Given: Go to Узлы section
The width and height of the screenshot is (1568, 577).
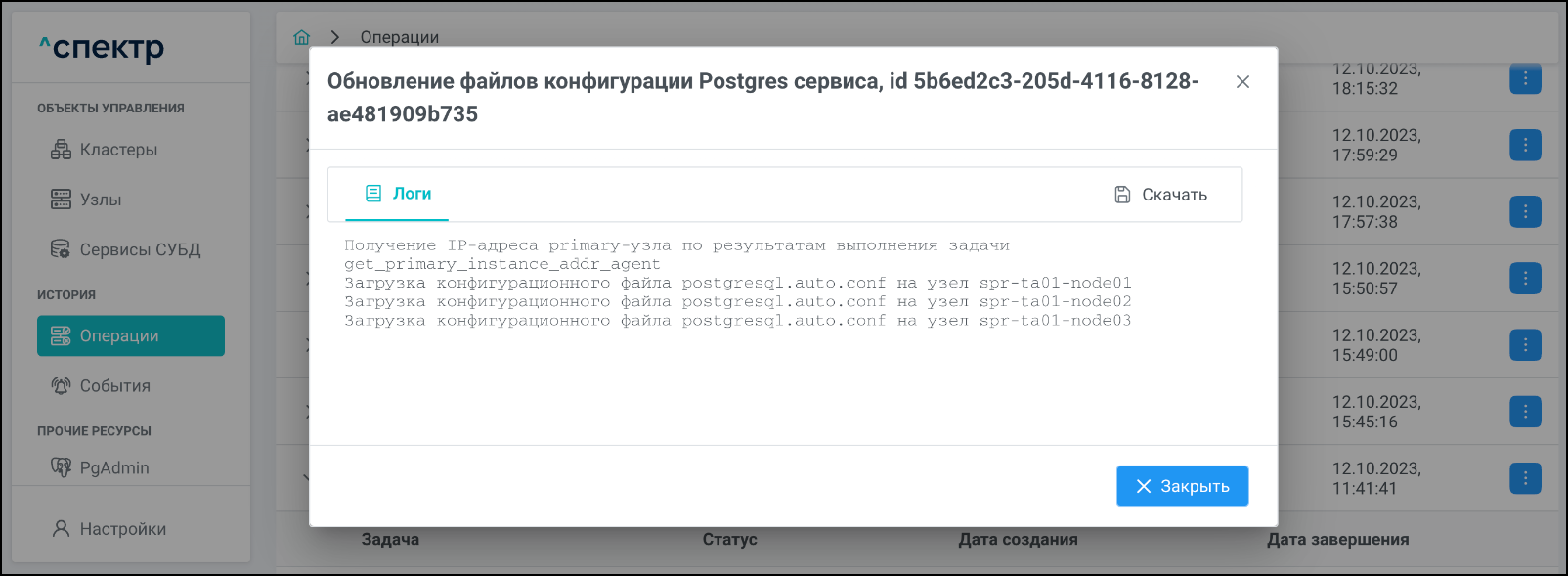Looking at the screenshot, I should tap(100, 200).
